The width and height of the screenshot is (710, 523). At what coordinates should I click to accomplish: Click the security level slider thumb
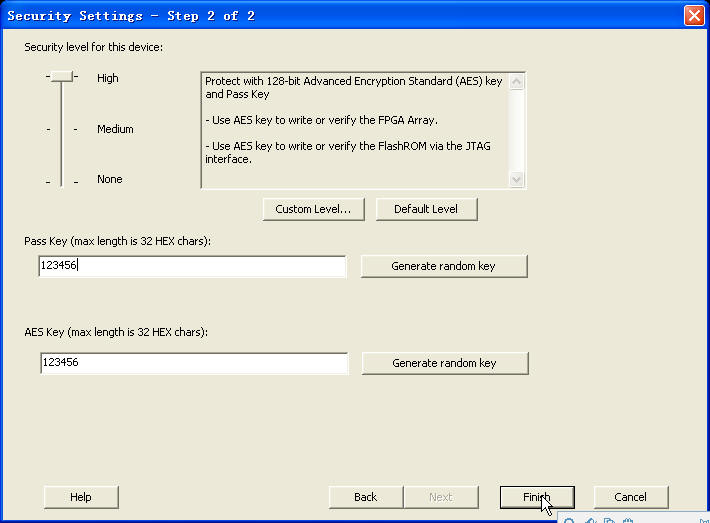point(62,77)
